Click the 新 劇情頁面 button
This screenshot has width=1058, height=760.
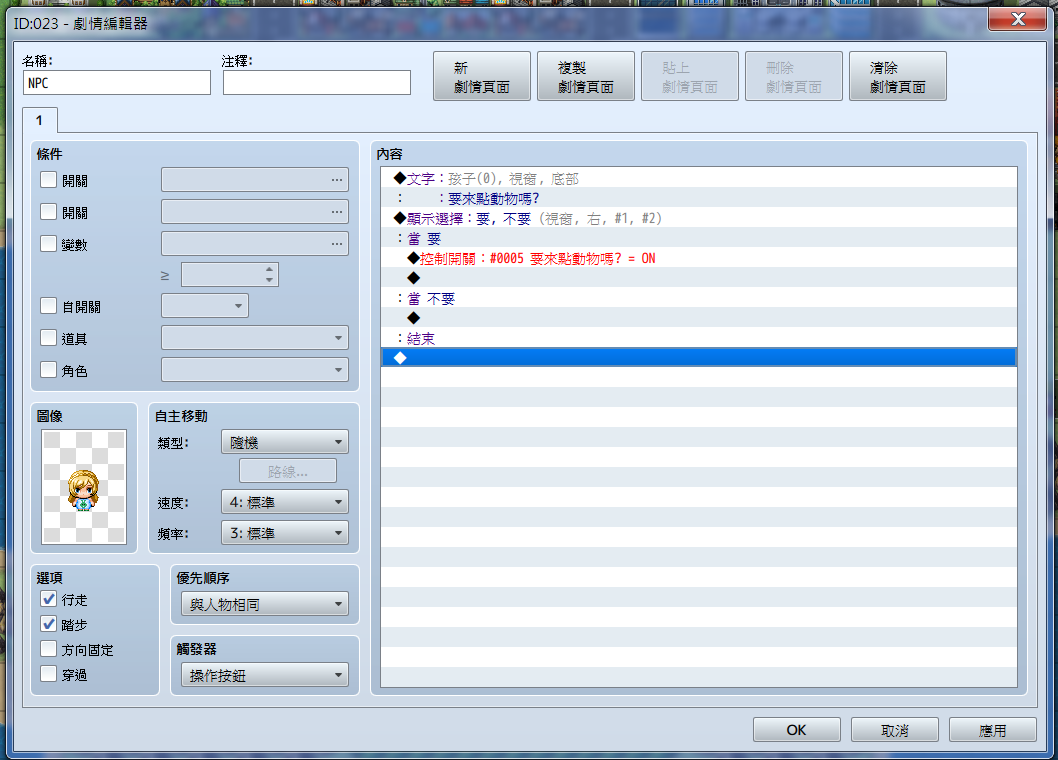click(482, 76)
